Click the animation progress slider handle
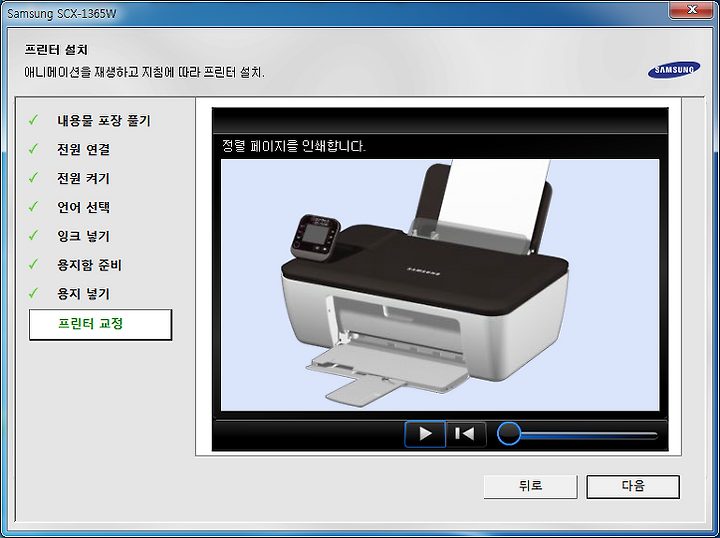Screen dimensions: 720x538 tap(509, 433)
